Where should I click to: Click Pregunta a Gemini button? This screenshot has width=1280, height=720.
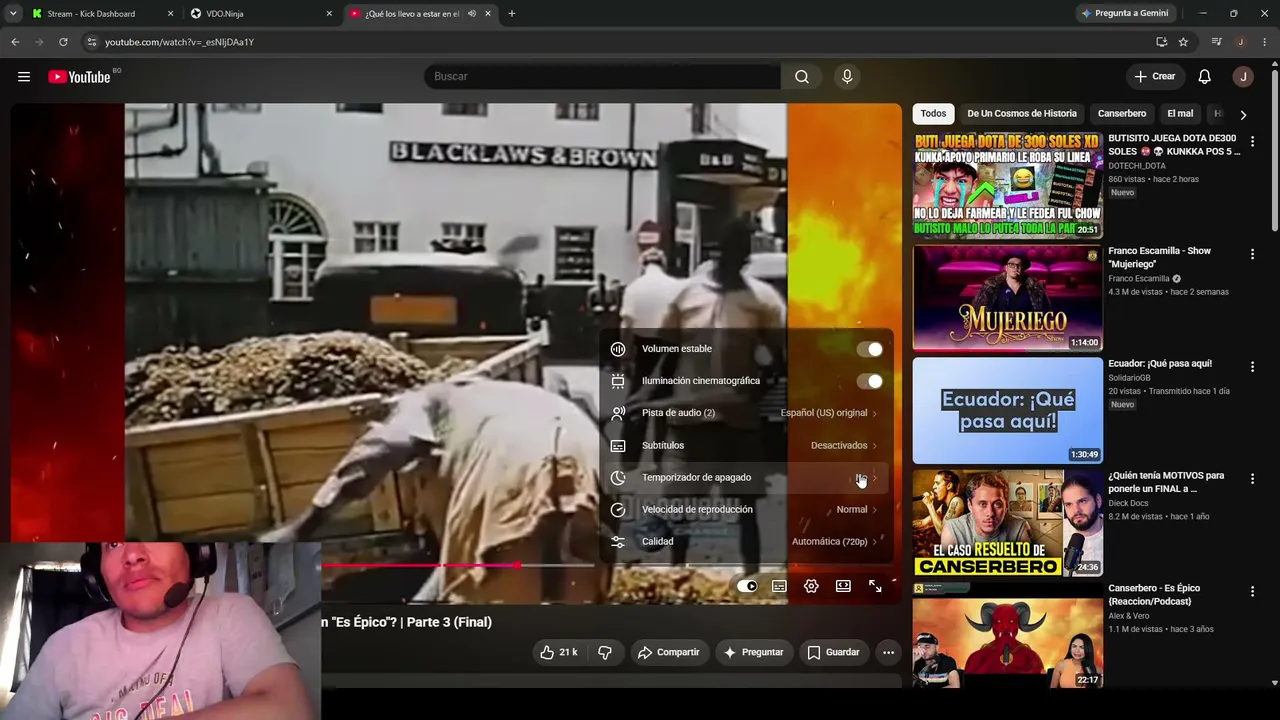(x=1124, y=14)
